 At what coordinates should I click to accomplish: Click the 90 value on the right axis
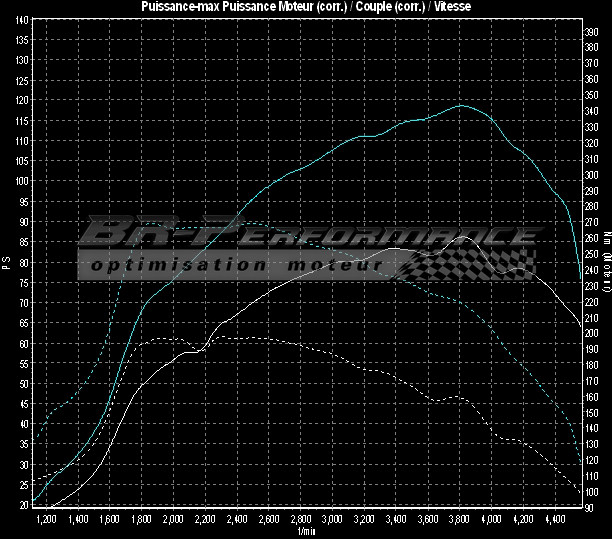592,506
